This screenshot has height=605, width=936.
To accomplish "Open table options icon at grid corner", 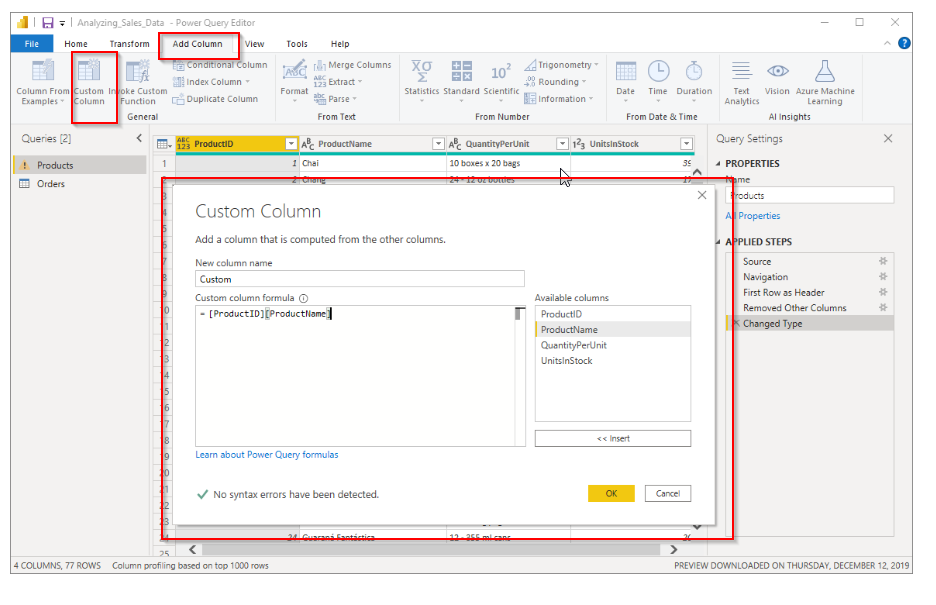I will click(164, 144).
